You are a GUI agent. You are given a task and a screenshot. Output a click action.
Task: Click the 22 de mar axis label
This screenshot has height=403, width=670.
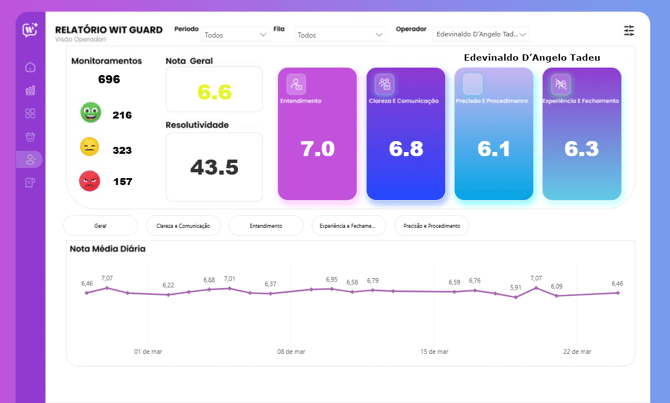click(577, 352)
